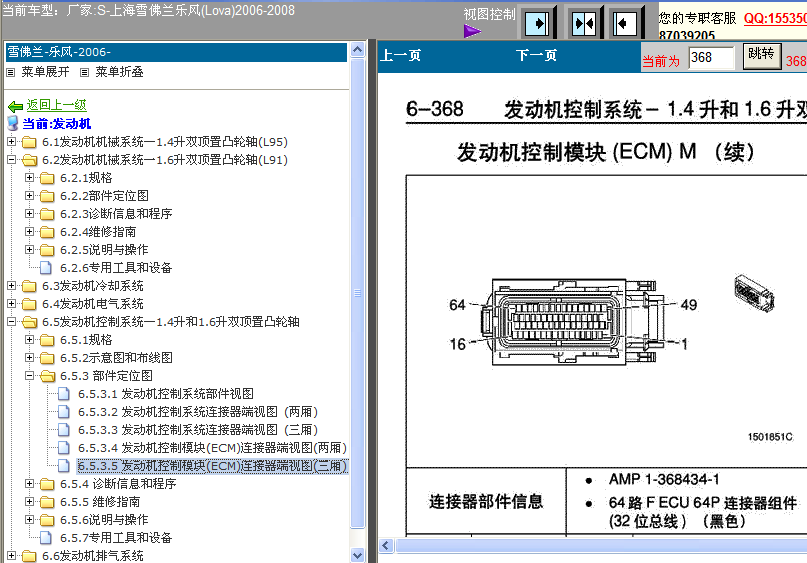Image resolution: width=807 pixels, height=563 pixels.
Task: Click open folder icon of 6.5.3 部件定位图
Action: pos(47,376)
